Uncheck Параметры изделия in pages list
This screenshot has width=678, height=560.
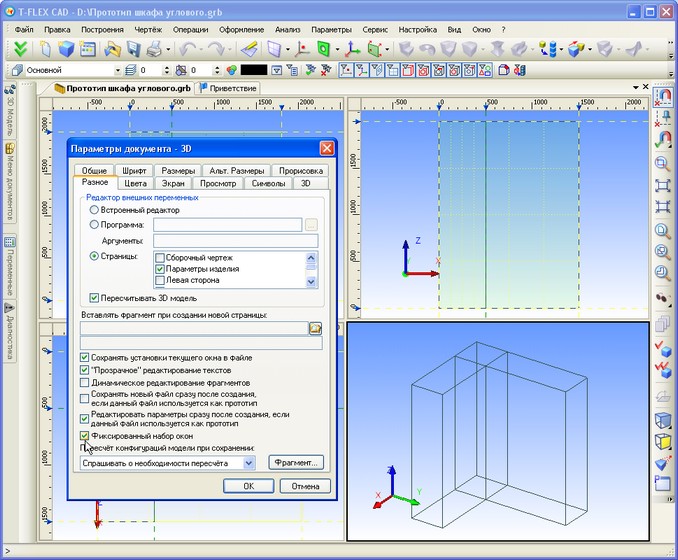pos(160,269)
